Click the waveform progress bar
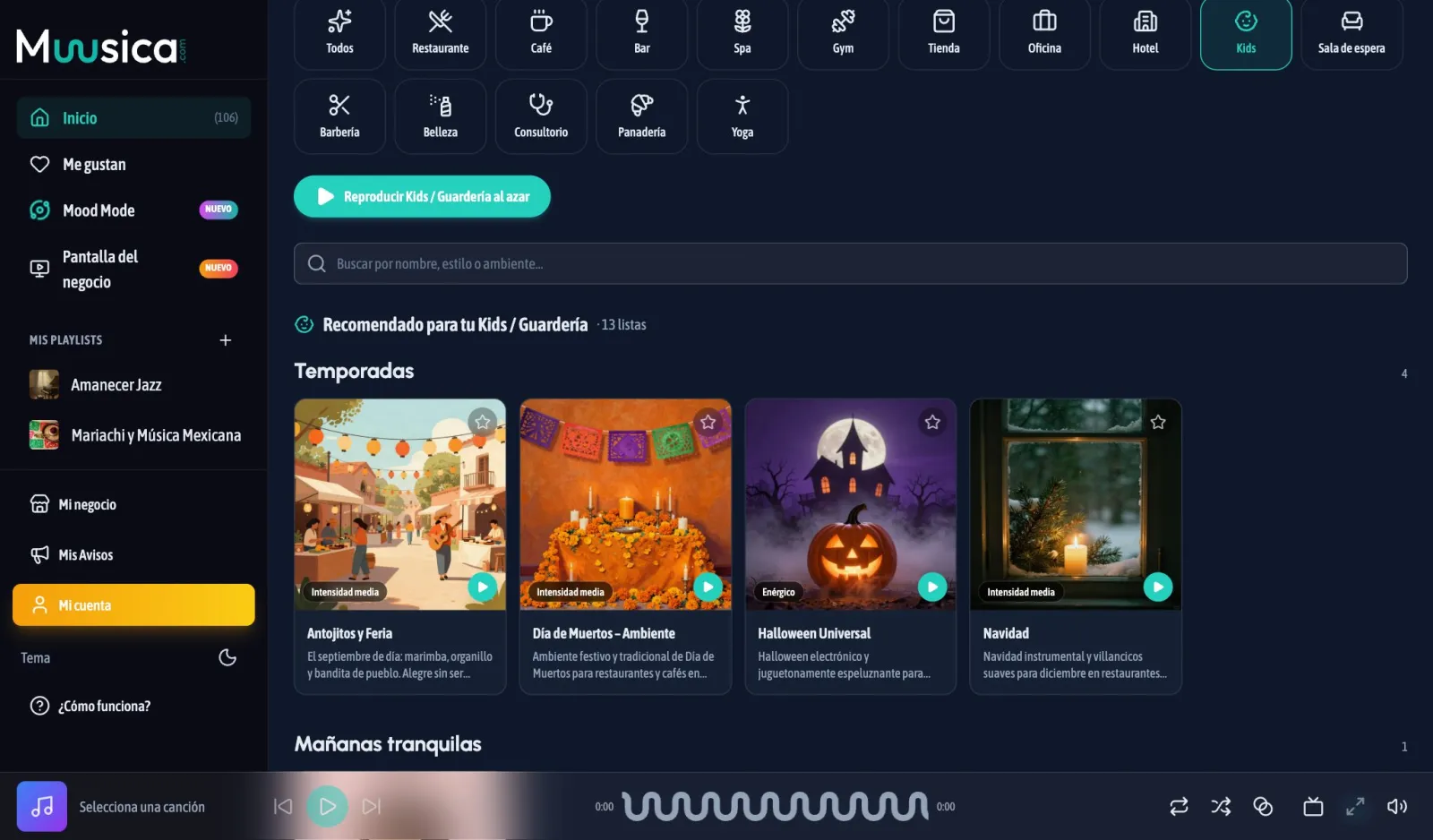This screenshot has height=840, width=1433. 776,806
